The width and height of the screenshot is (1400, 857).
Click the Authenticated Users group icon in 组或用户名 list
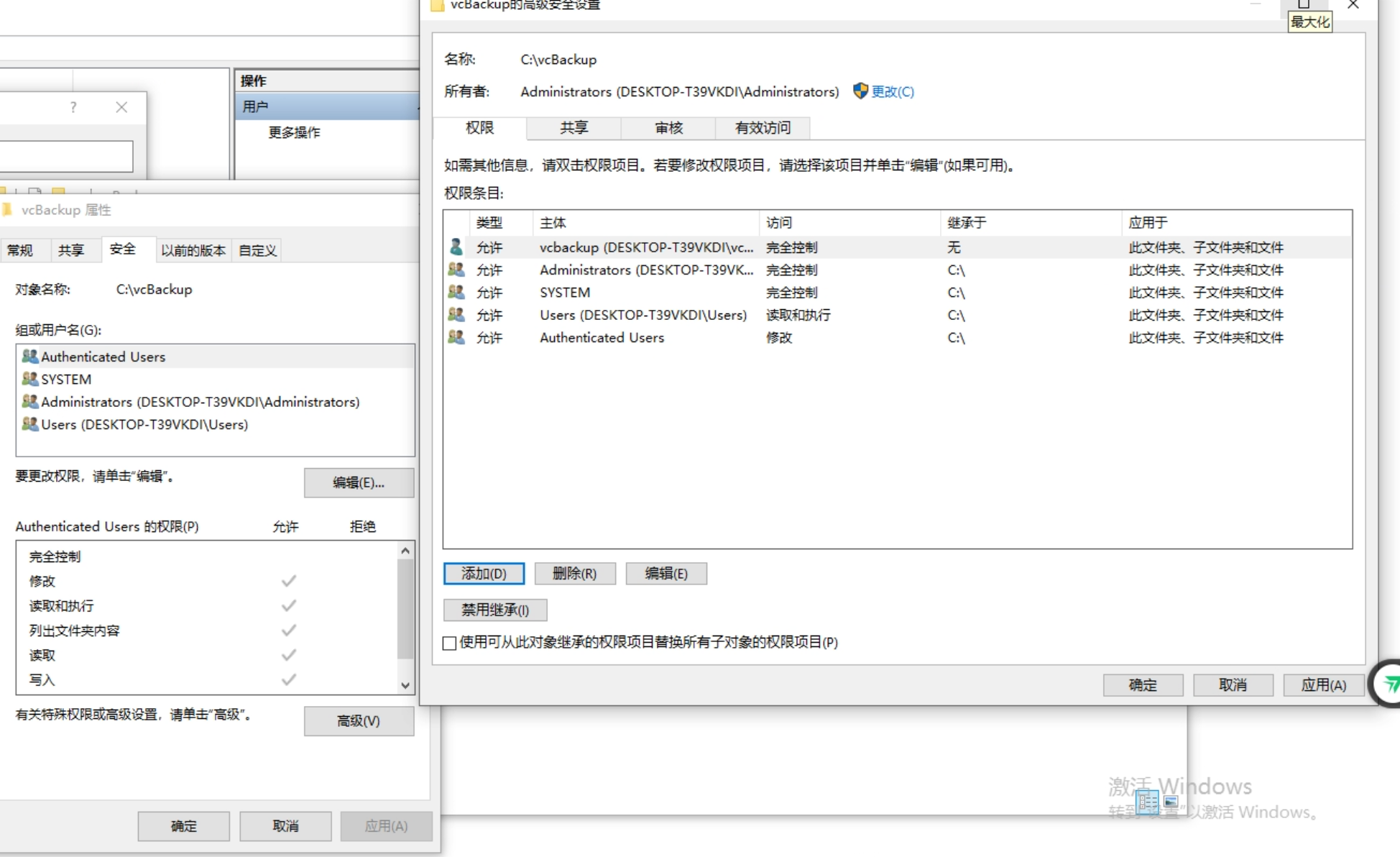click(x=29, y=357)
